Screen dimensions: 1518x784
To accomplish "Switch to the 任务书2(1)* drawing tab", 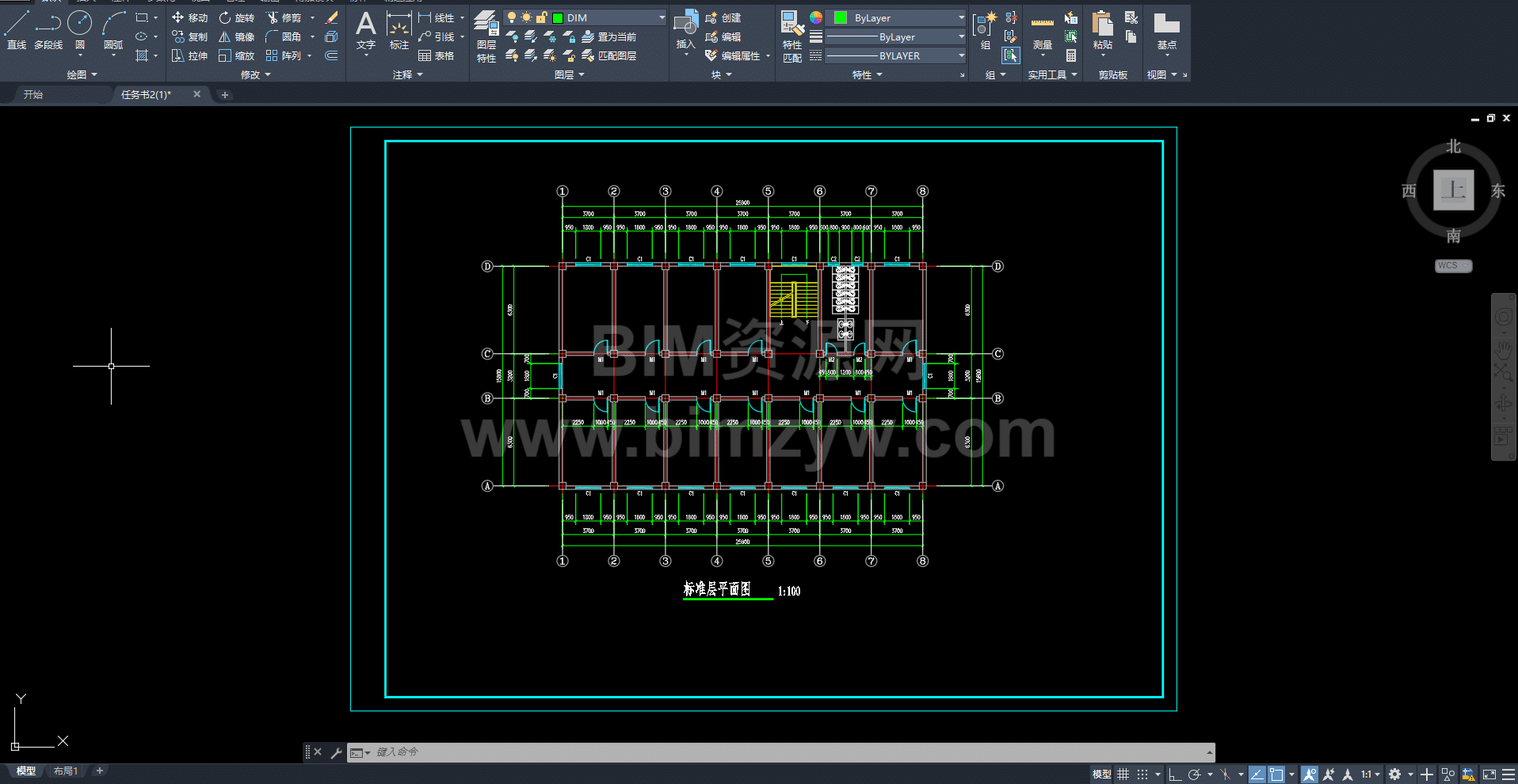I will [x=146, y=94].
